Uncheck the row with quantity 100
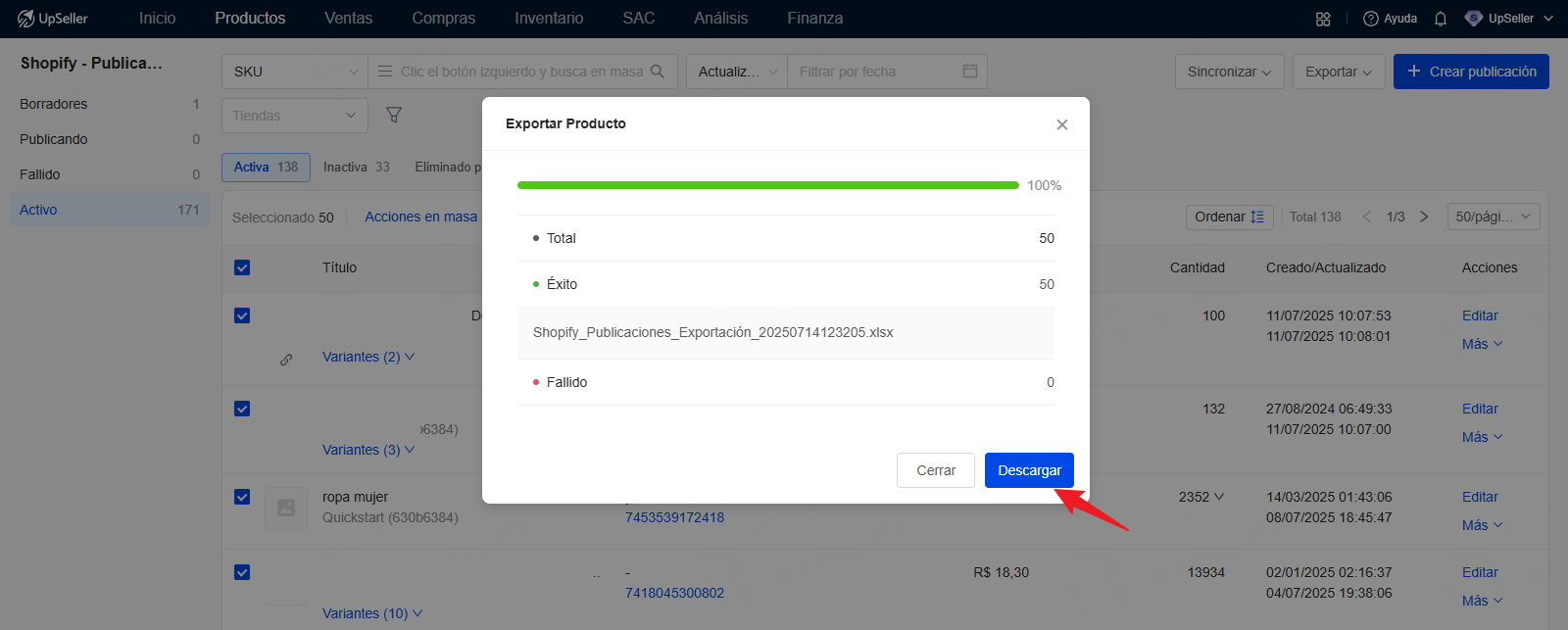1568x630 pixels. click(x=242, y=315)
